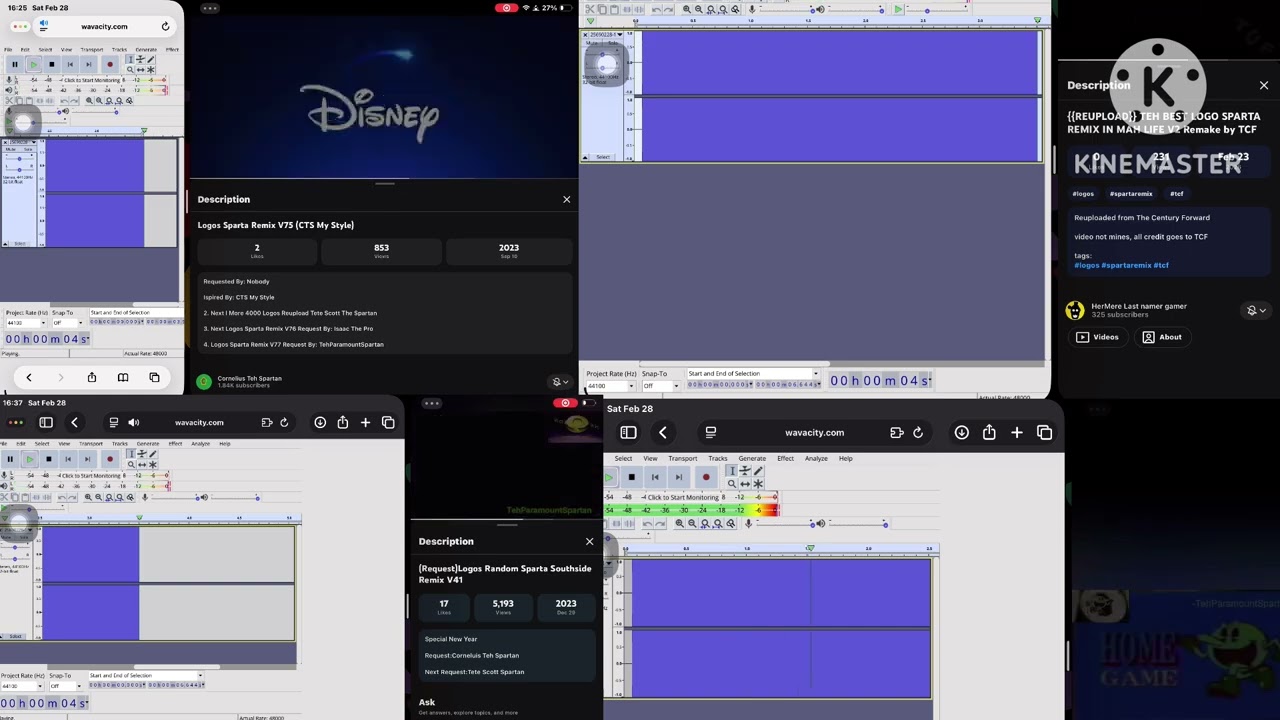Click Zoom In in bottom-right Wavacity edit toolbar
Image resolution: width=1280 pixels, height=720 pixels.
point(680,524)
